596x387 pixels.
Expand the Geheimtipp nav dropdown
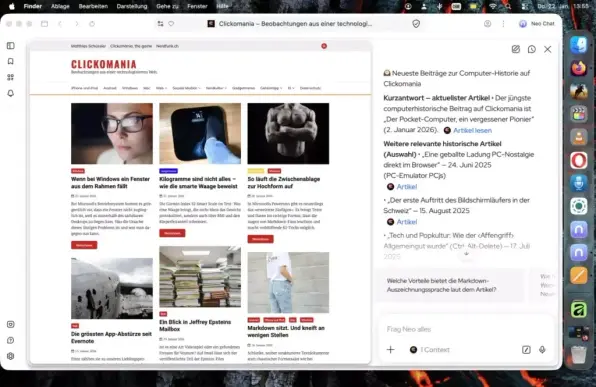click(271, 88)
